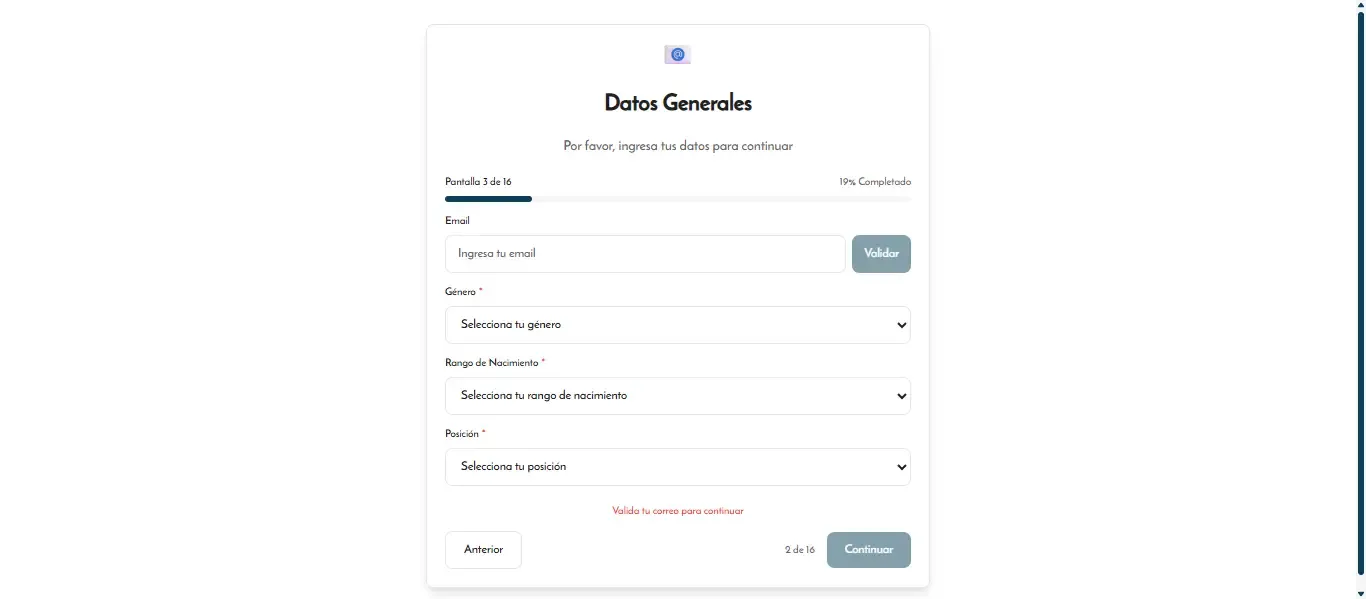Viewport: 1366px width, 599px height.
Task: Click the '2 de 16' page indicator
Action: [799, 549]
